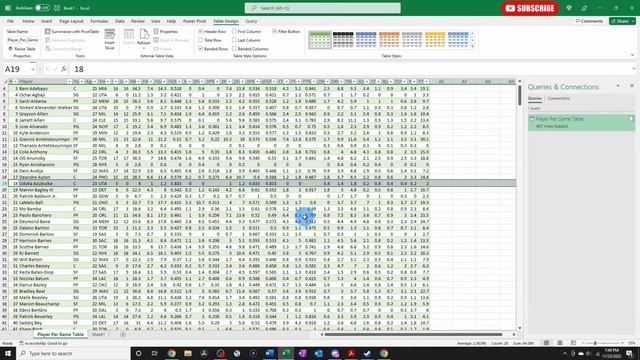This screenshot has height=360, width=640.
Task: Click Resize Table
Action: (x=22, y=49)
